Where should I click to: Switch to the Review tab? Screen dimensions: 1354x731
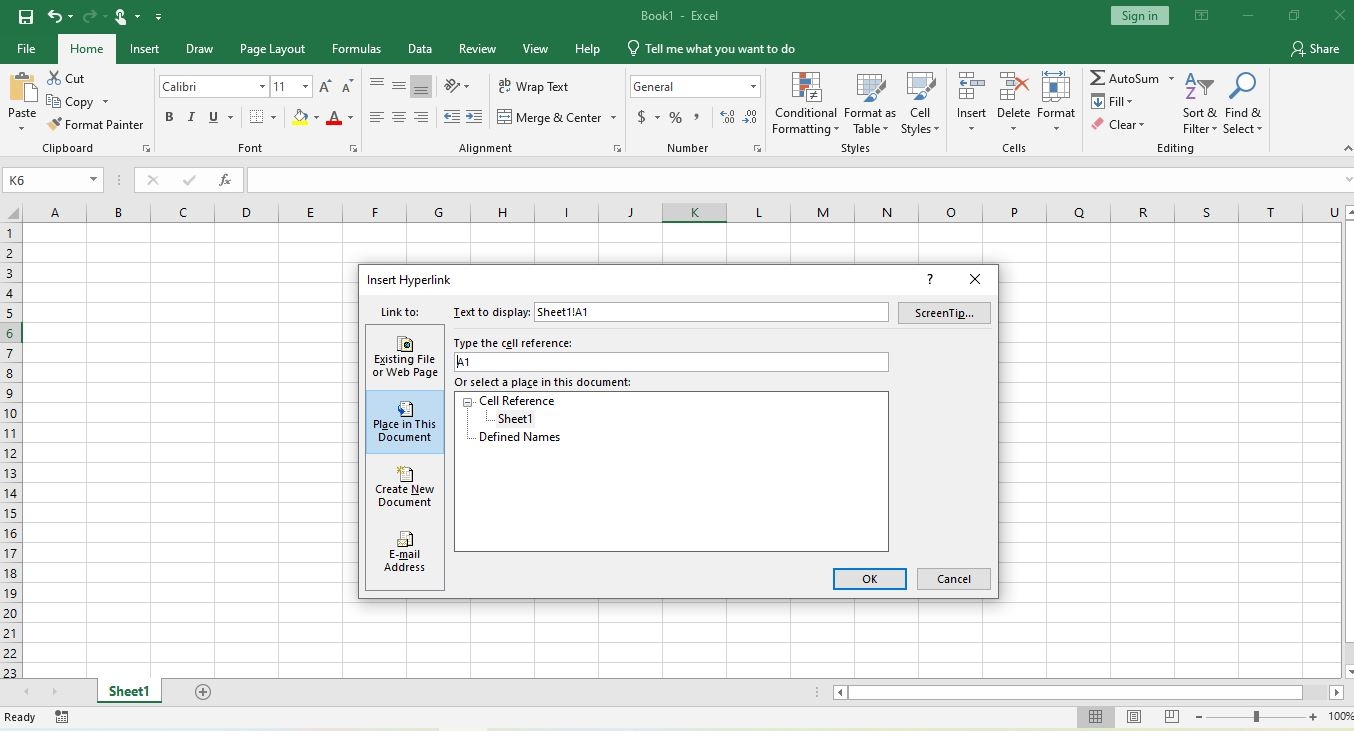coord(477,48)
